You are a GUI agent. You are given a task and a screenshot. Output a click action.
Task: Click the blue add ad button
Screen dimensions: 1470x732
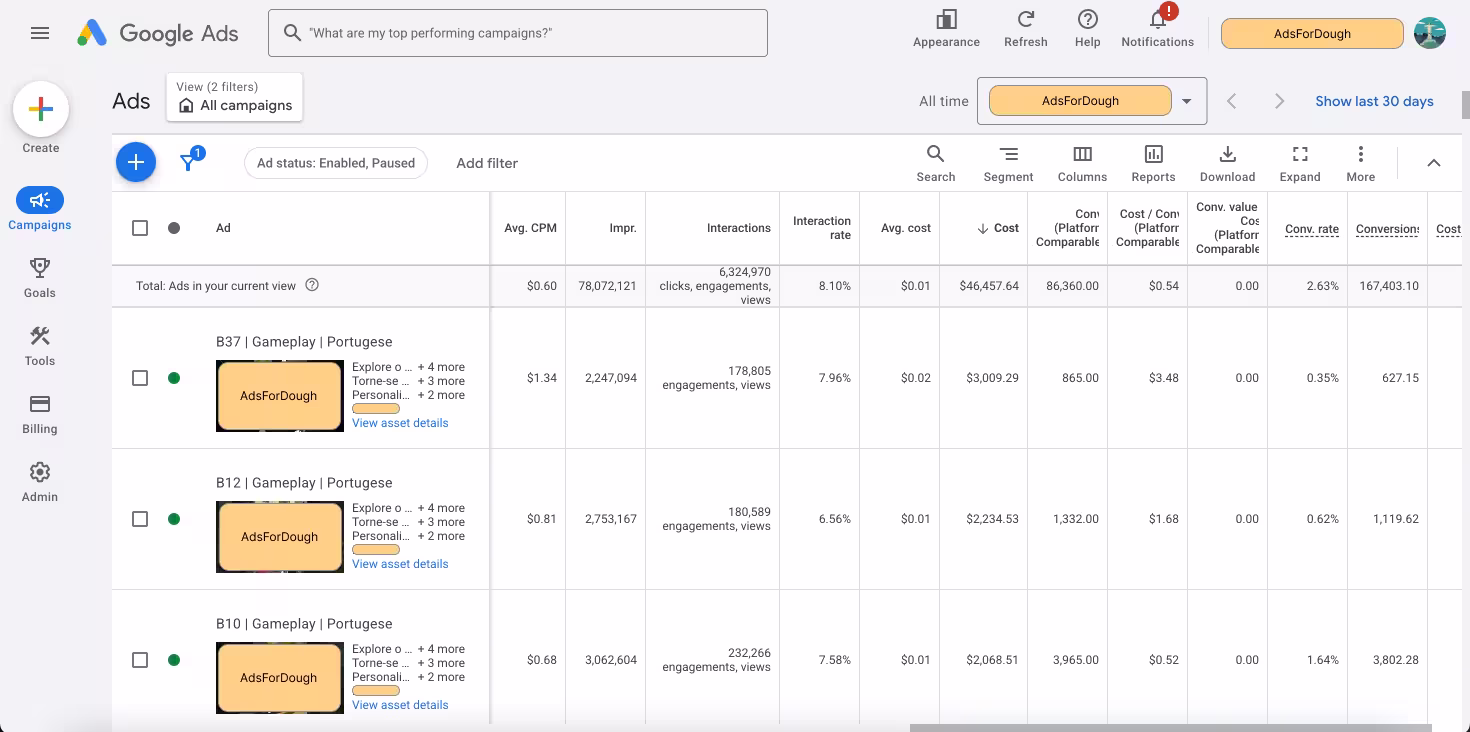pos(136,162)
